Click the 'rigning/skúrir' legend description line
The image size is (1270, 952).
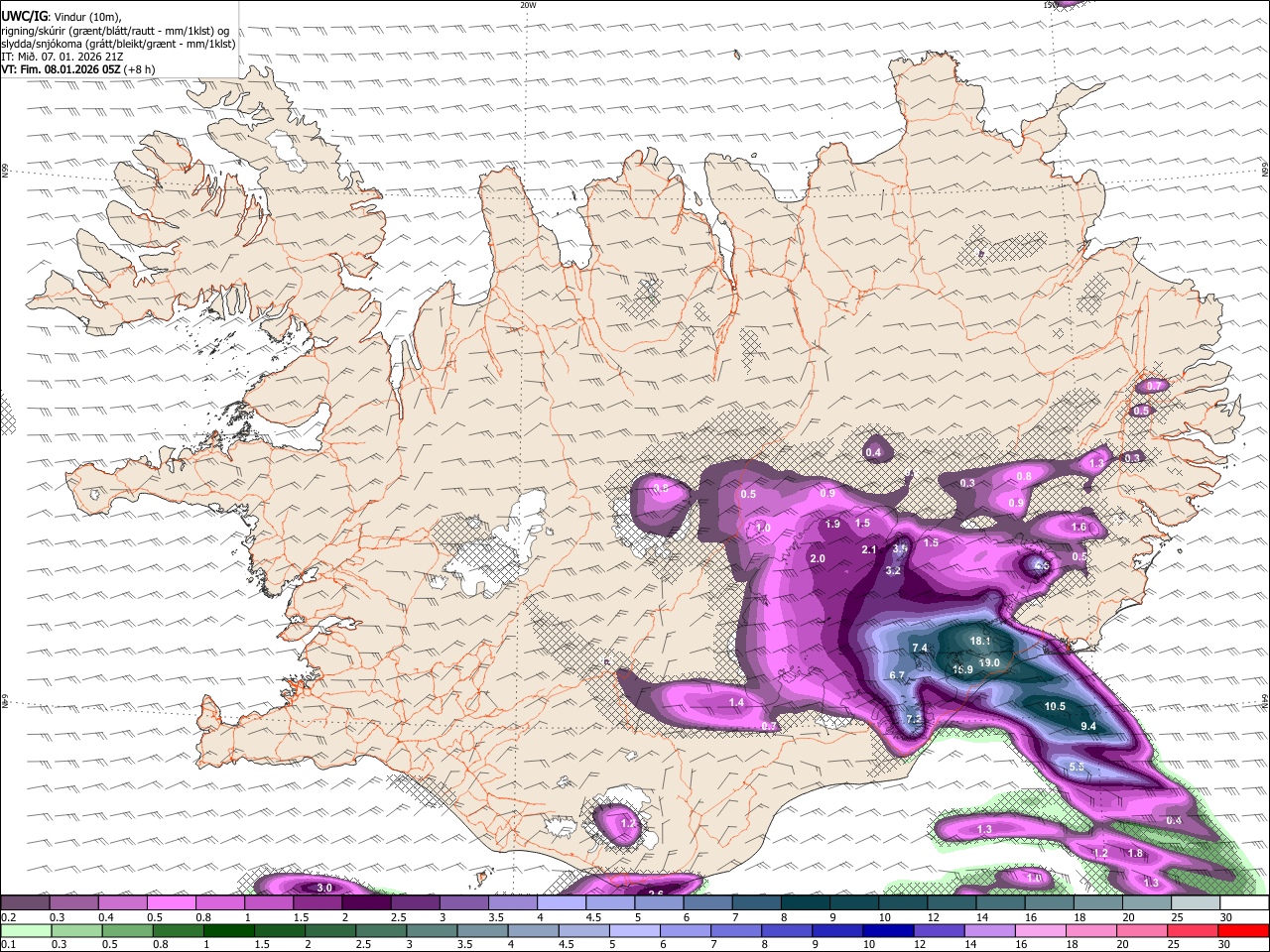(x=115, y=30)
